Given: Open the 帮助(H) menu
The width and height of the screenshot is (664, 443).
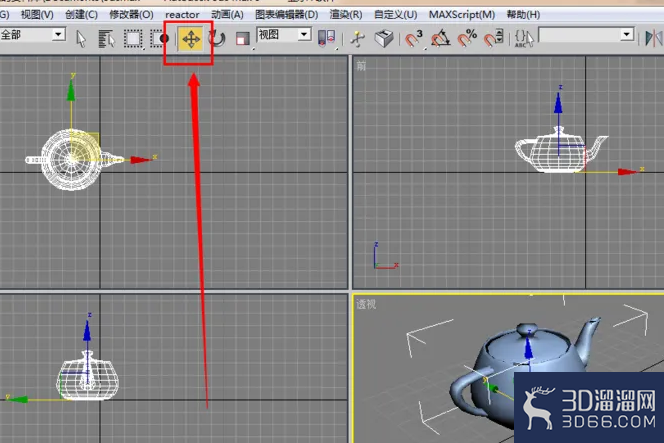Looking at the screenshot, I should click(523, 15).
